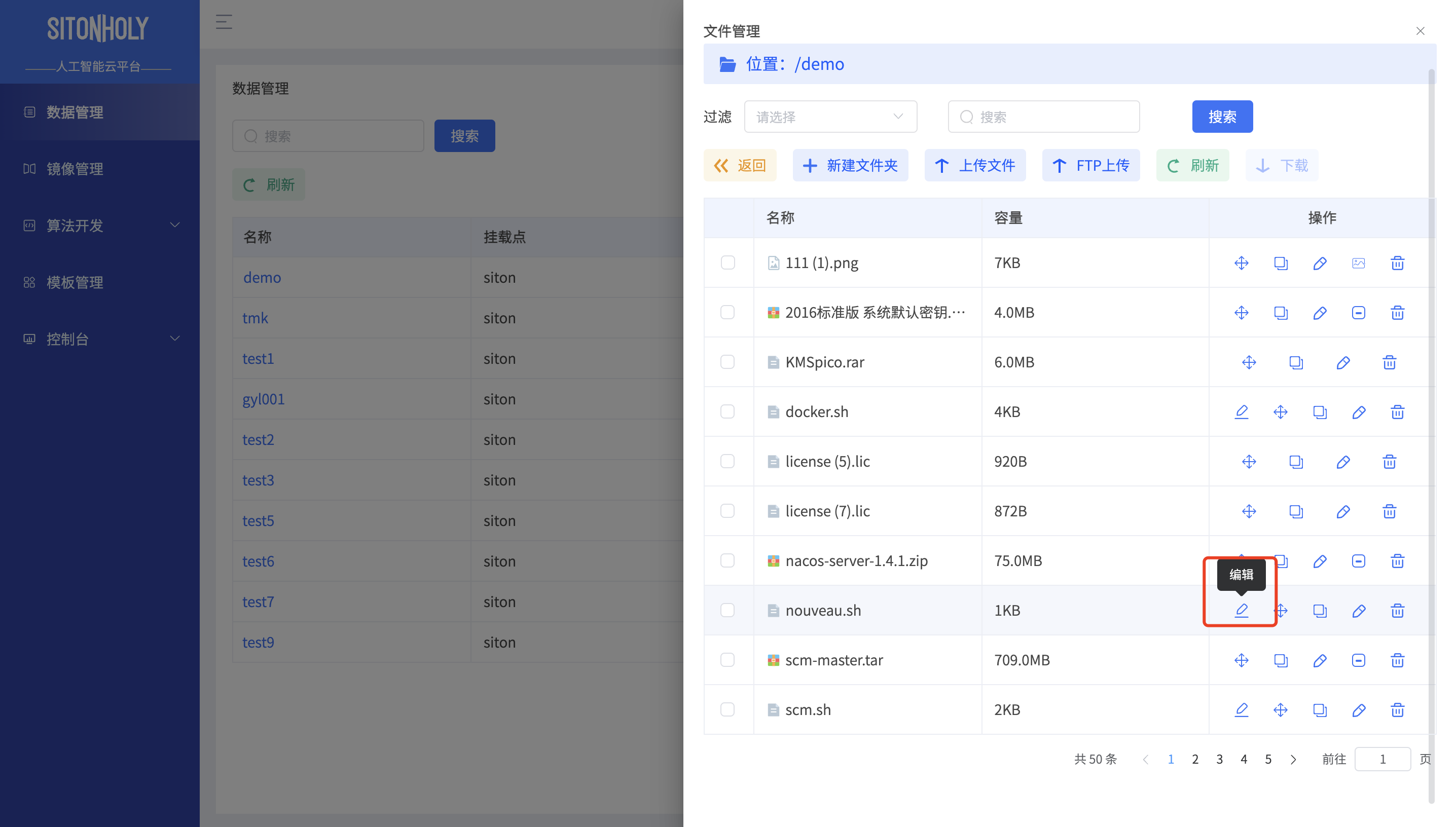This screenshot has width=1456, height=827.
Task: Click the blue 搜索 button in file manager
Action: click(1222, 117)
